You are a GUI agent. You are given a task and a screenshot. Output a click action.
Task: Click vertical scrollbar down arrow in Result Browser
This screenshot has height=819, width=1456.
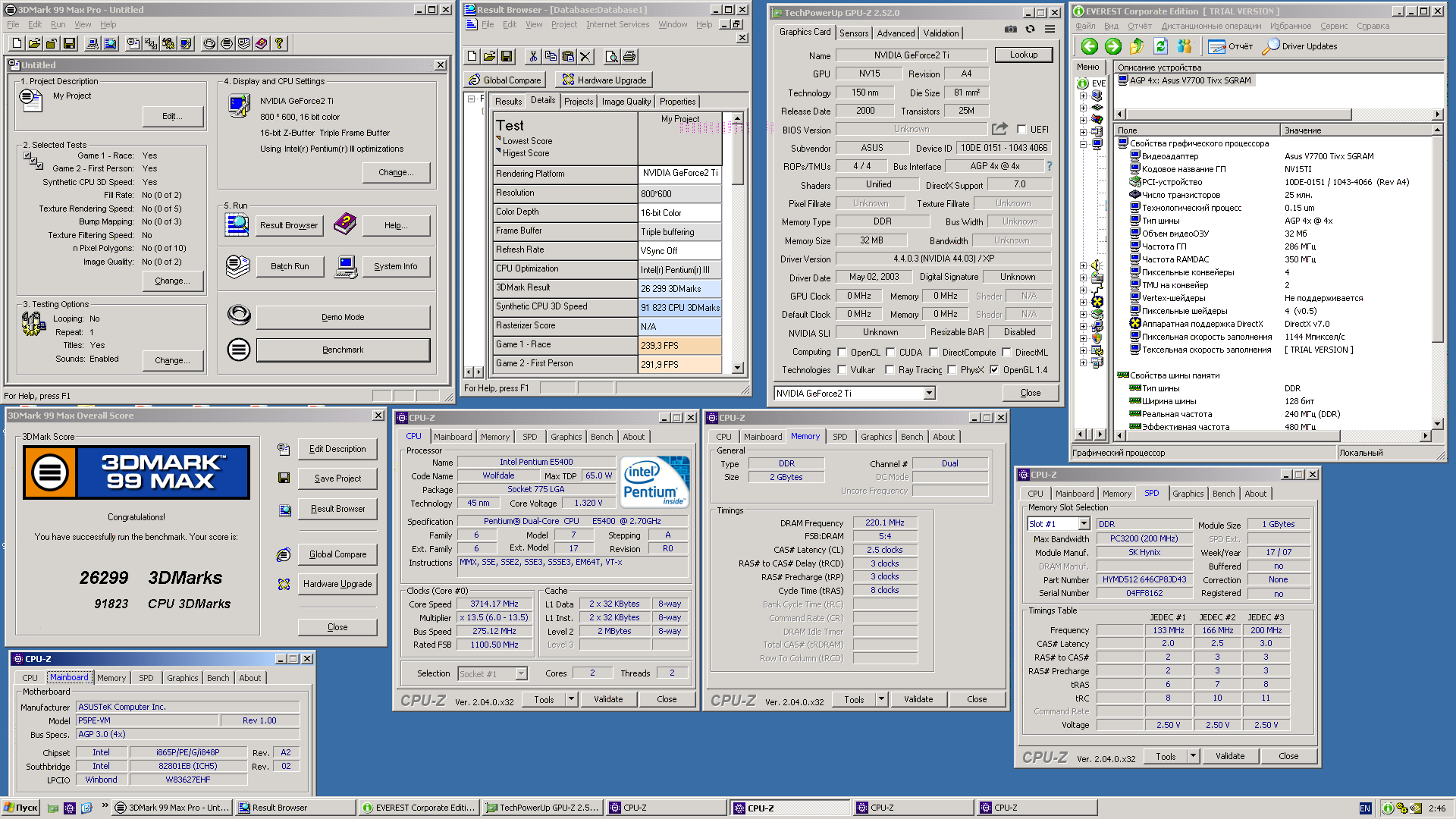coord(737,368)
